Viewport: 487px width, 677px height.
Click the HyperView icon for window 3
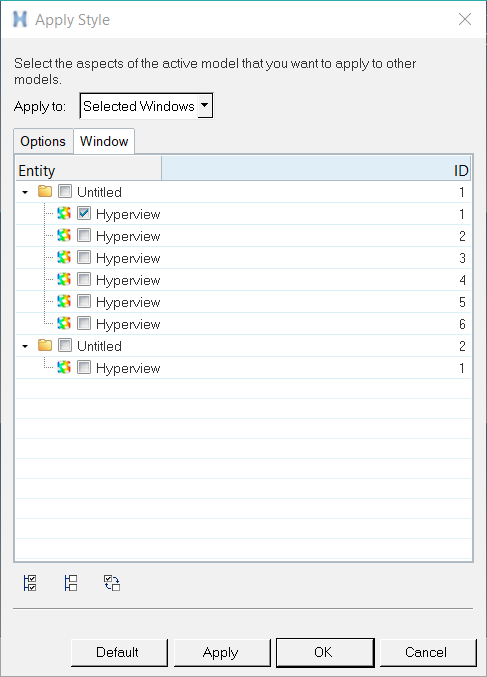pyautogui.click(x=64, y=258)
